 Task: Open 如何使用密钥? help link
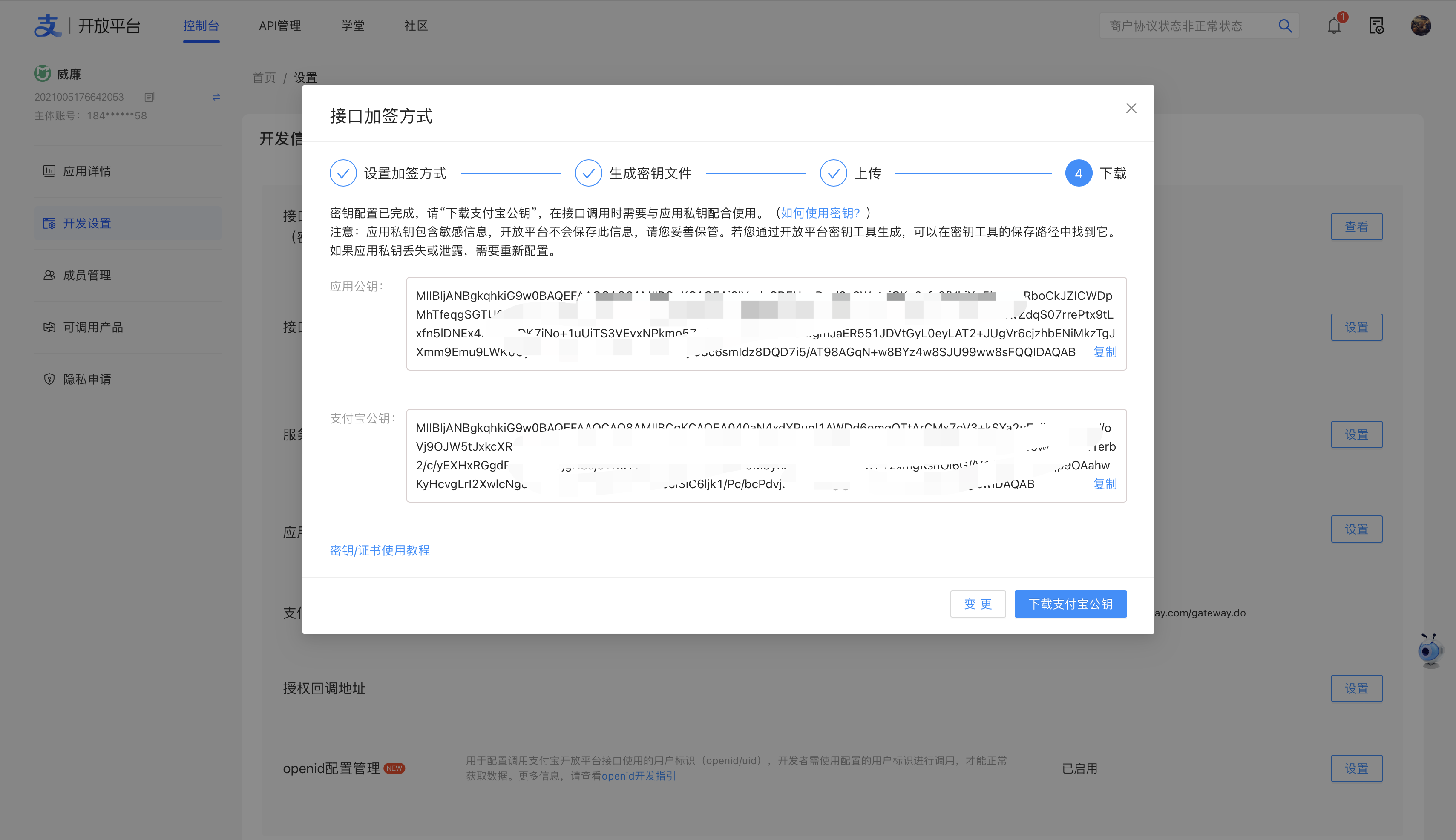coord(820,213)
